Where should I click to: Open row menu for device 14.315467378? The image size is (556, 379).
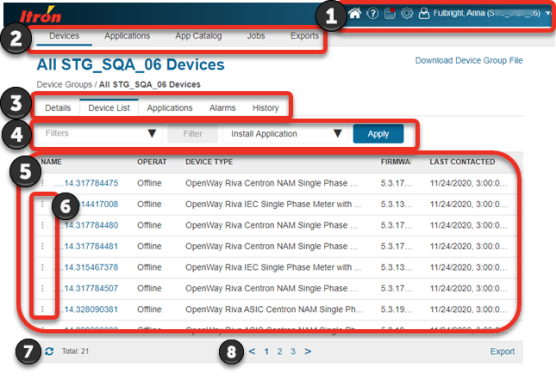43,267
